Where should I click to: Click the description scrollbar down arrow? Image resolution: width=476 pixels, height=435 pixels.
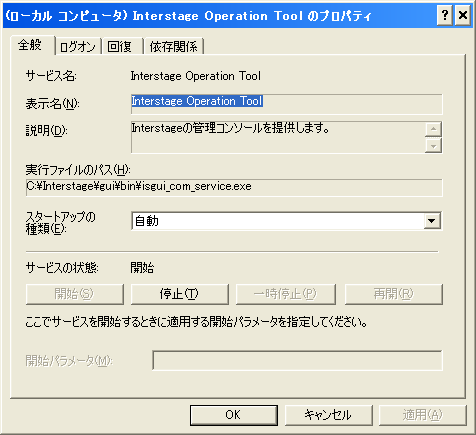(433, 145)
